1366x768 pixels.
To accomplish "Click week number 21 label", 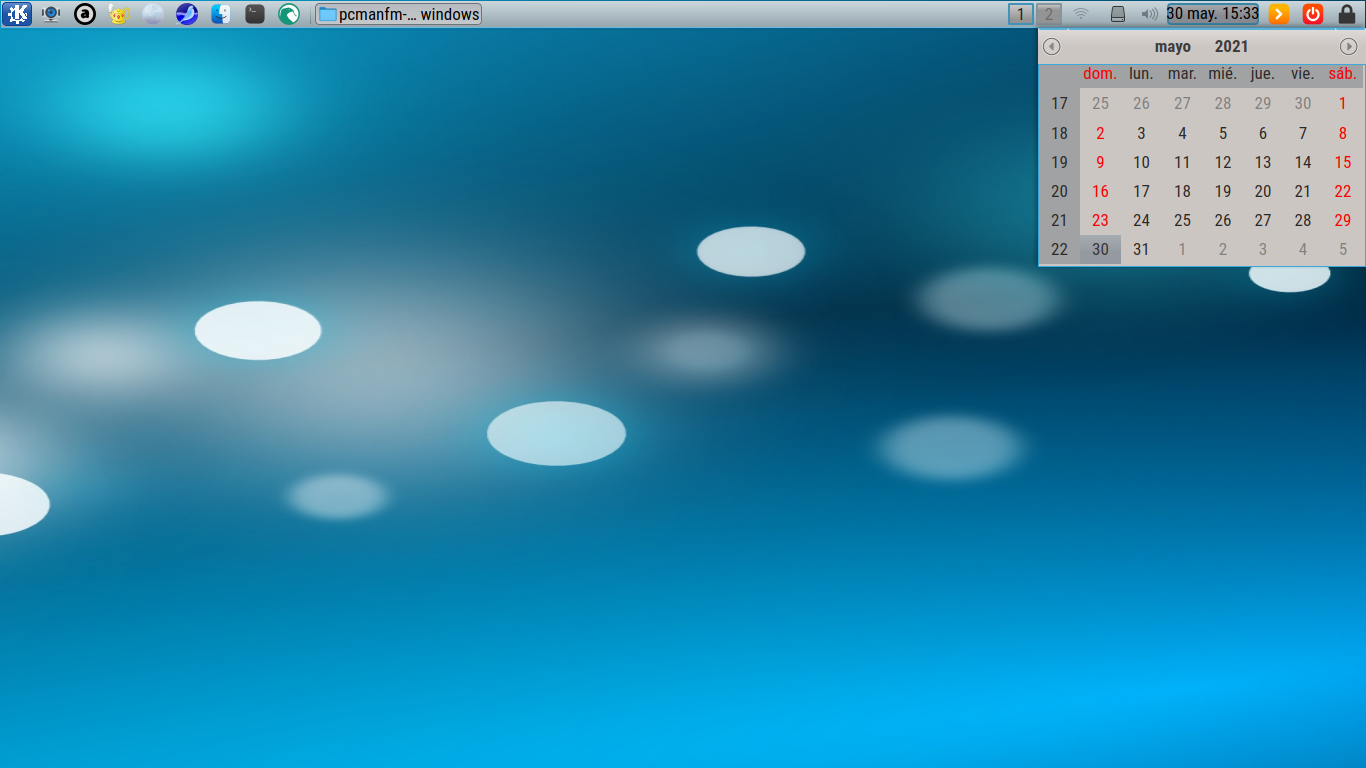I will click(x=1059, y=220).
